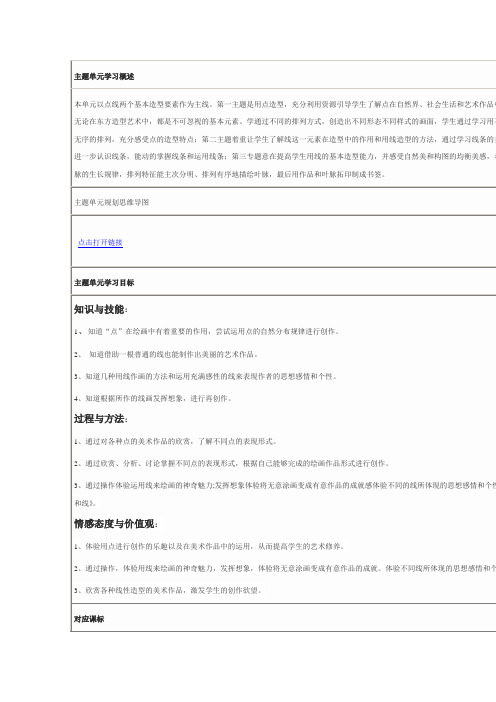Click the line starting 本单元以点线两个基本造型要素

pos(285,104)
